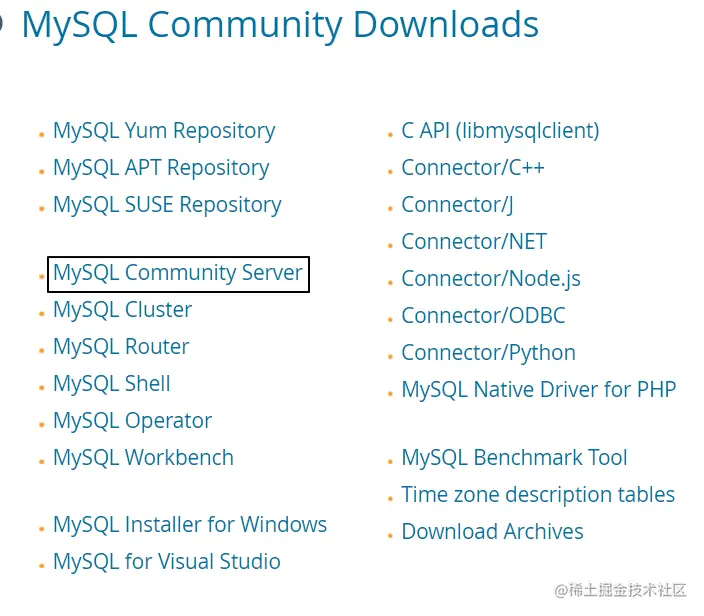Open the Connector/NET link
Viewport: 704px width, 616px height.
click(474, 242)
